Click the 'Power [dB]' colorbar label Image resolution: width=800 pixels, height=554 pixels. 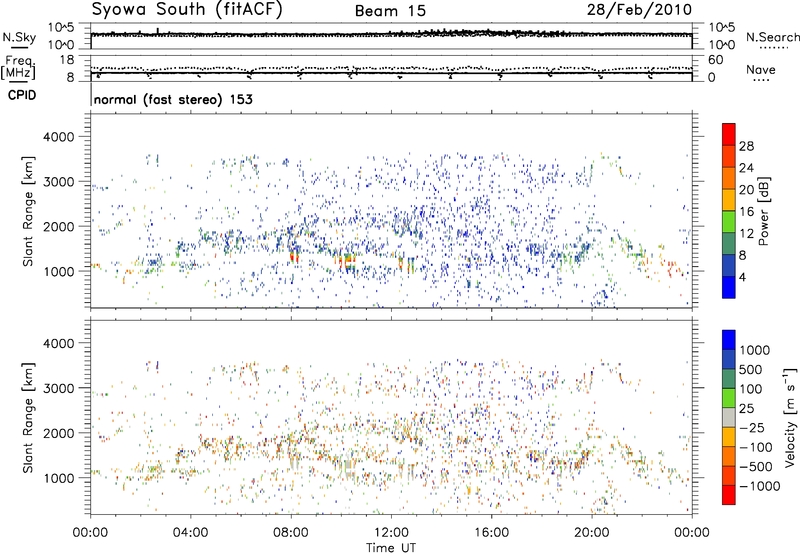pyautogui.click(x=763, y=211)
